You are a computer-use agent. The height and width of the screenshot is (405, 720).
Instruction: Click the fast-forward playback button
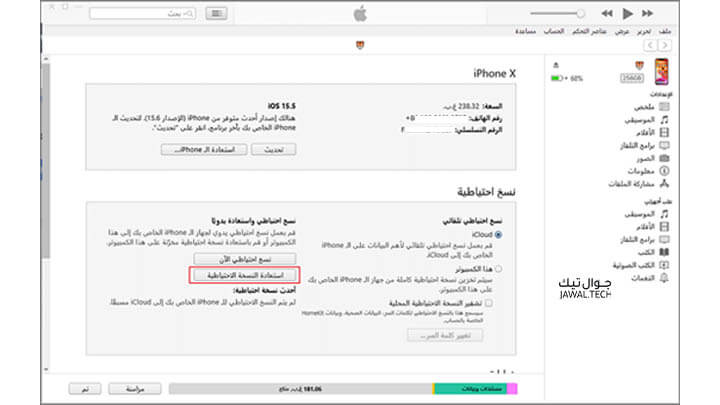[647, 14]
